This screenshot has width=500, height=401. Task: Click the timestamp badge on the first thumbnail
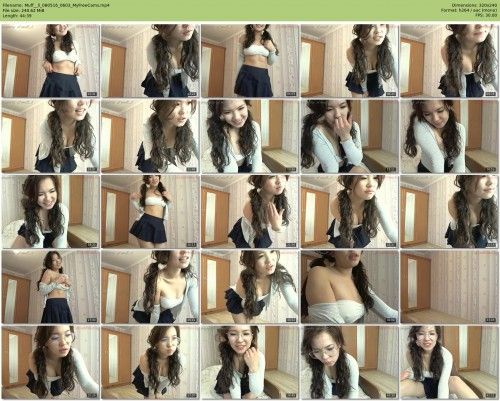92,94
